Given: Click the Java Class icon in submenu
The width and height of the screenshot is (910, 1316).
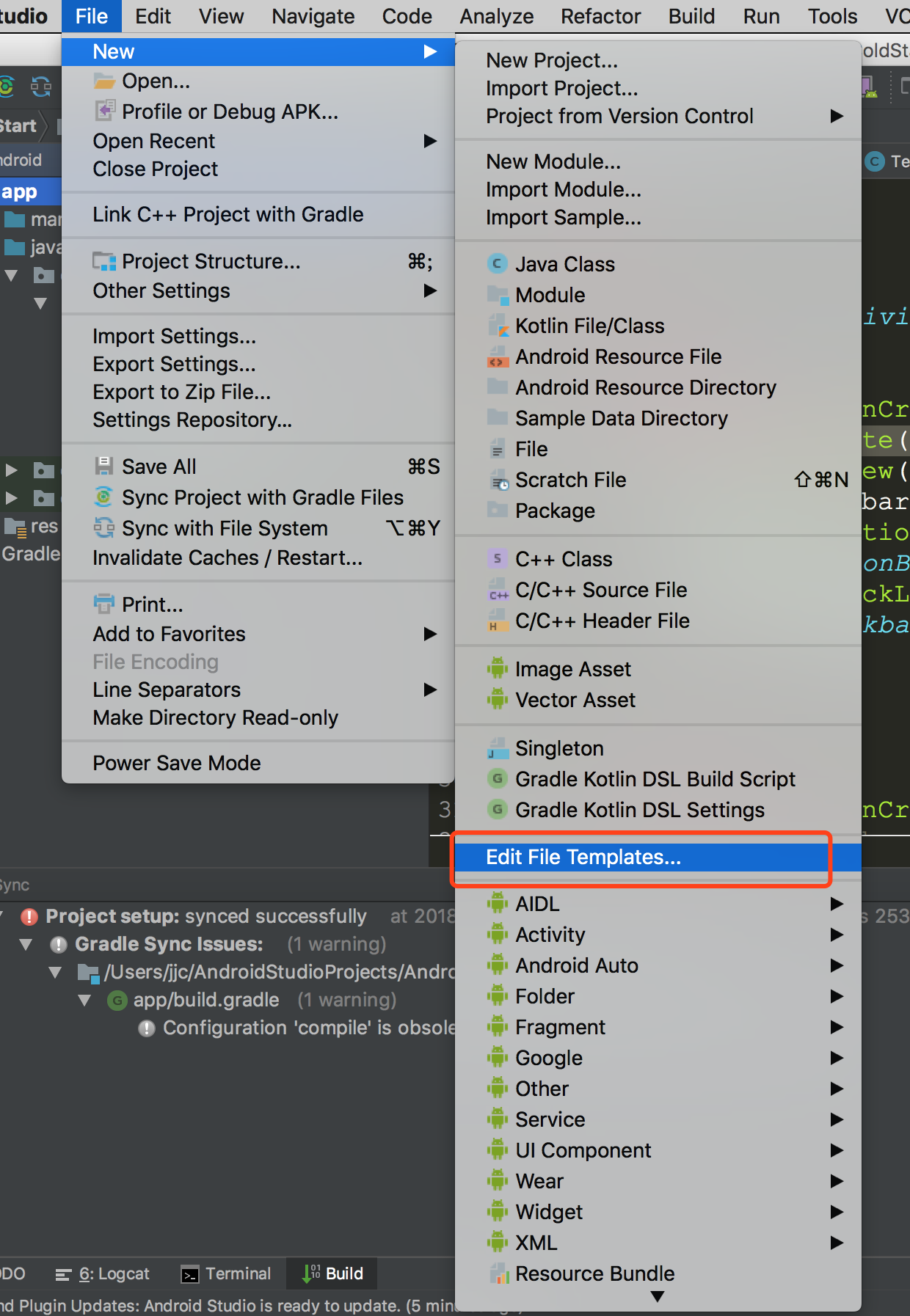Looking at the screenshot, I should click(498, 264).
